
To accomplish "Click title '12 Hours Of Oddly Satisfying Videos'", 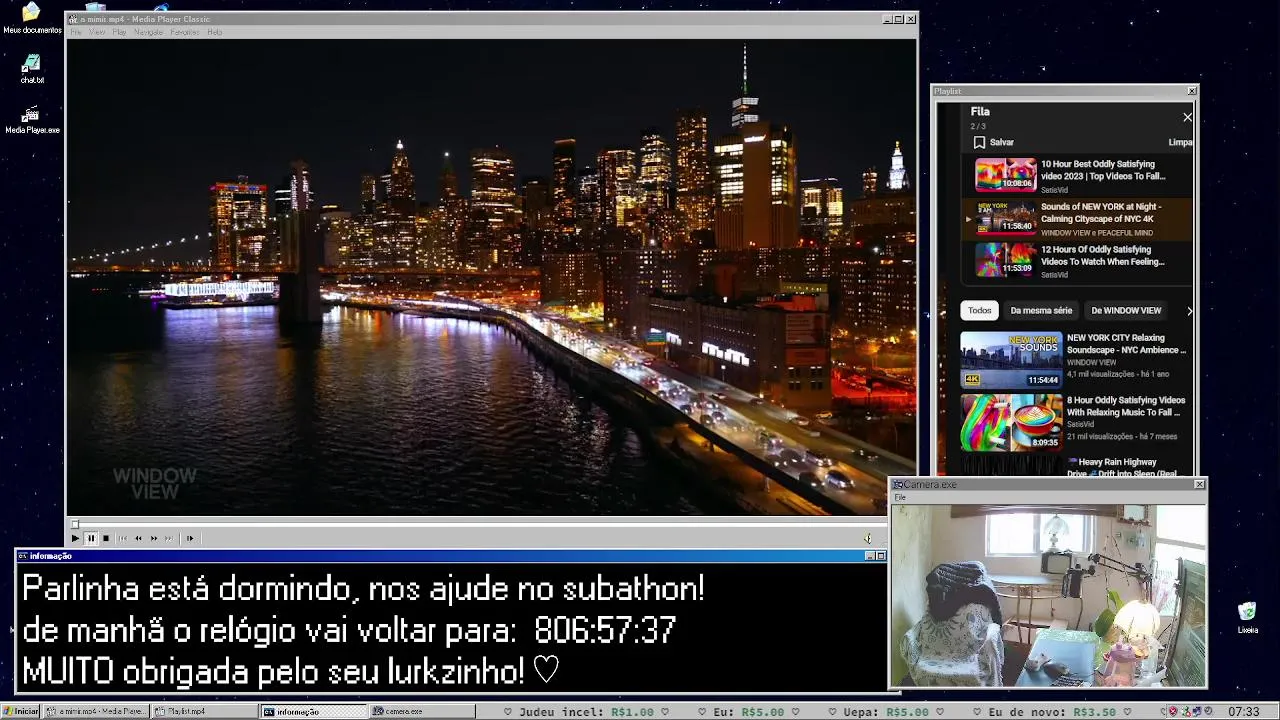I will [x=1103, y=256].
